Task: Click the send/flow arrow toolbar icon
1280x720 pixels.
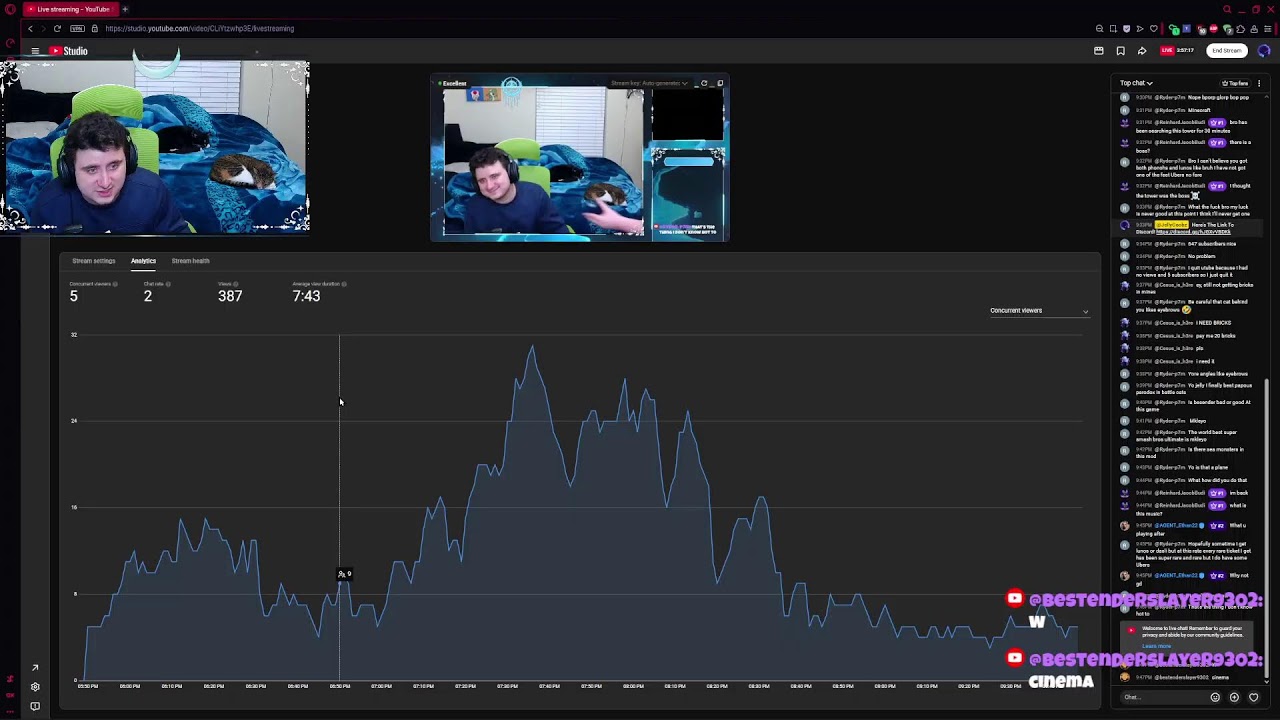Action: click(x=1139, y=28)
